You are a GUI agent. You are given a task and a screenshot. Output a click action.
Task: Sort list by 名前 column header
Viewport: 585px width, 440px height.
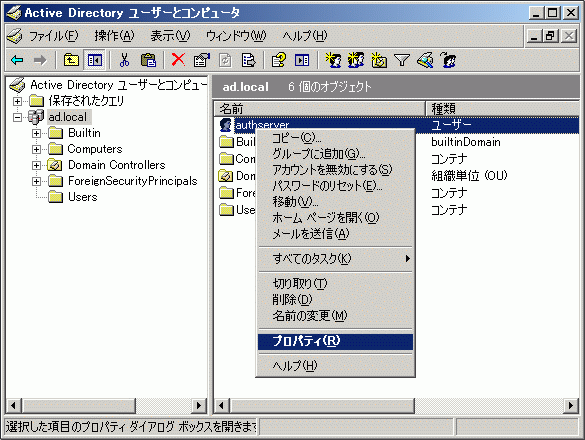tap(320, 109)
